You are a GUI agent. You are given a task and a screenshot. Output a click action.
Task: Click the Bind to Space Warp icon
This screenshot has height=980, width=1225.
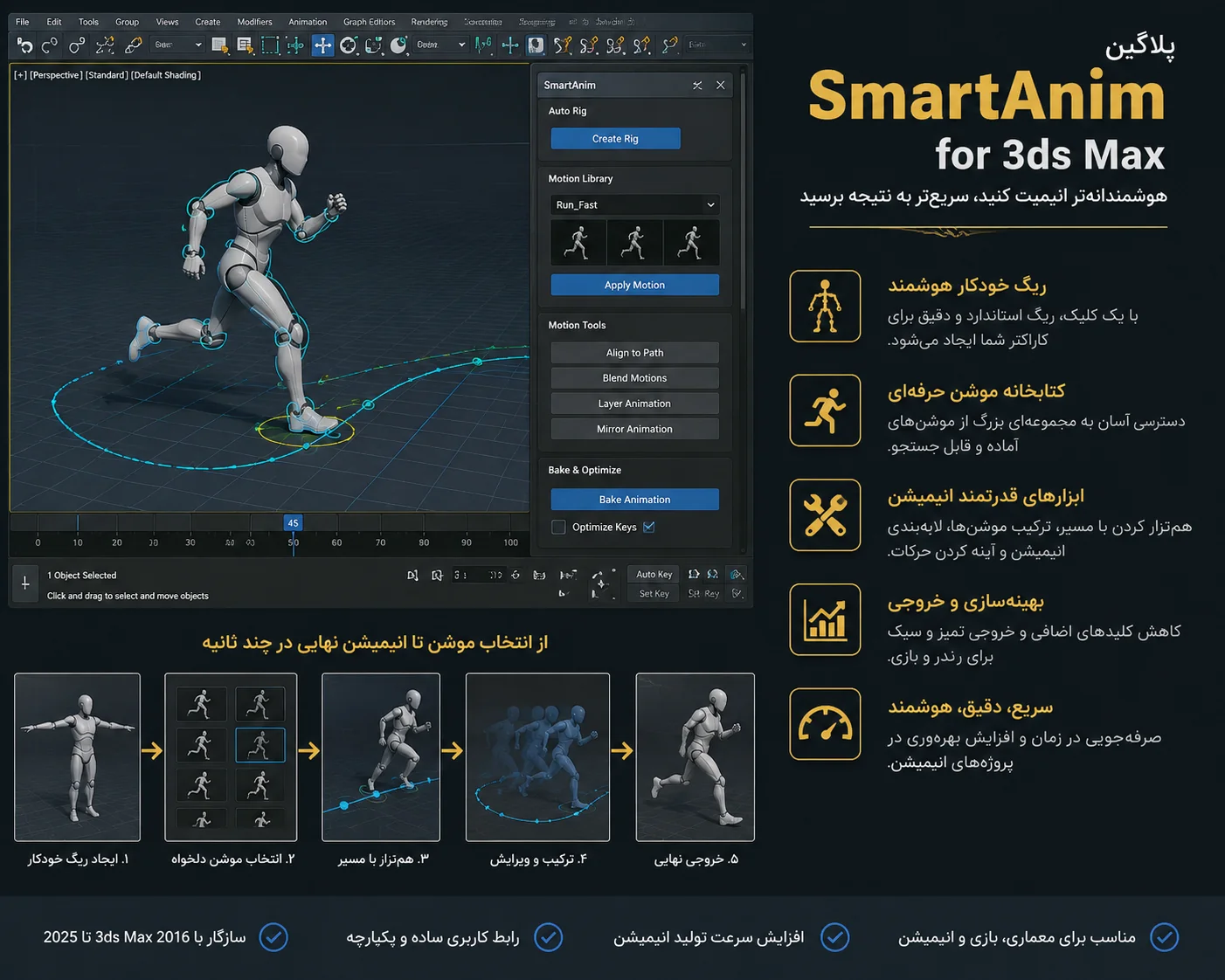(133, 45)
